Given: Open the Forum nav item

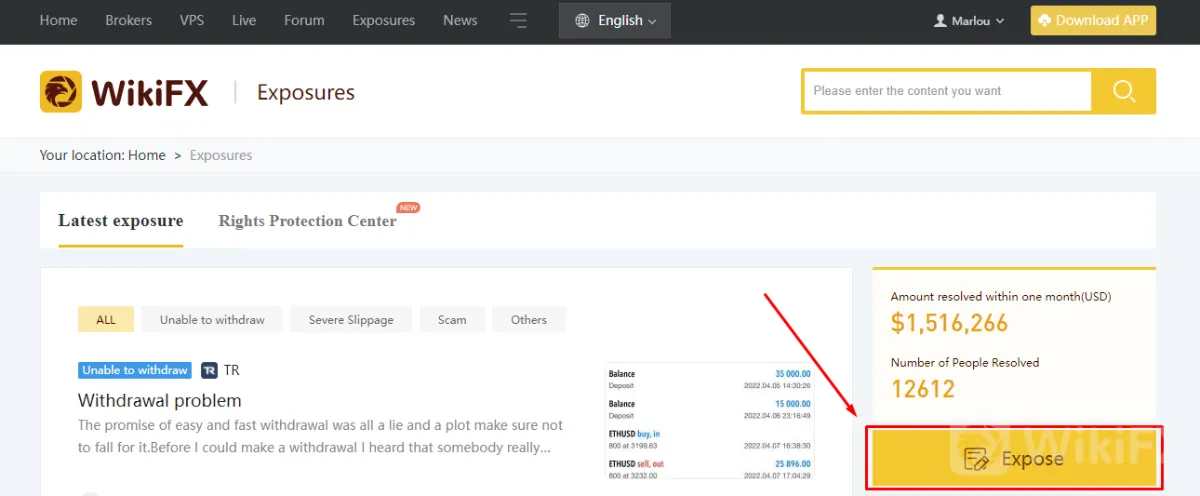Looking at the screenshot, I should coord(305,20).
